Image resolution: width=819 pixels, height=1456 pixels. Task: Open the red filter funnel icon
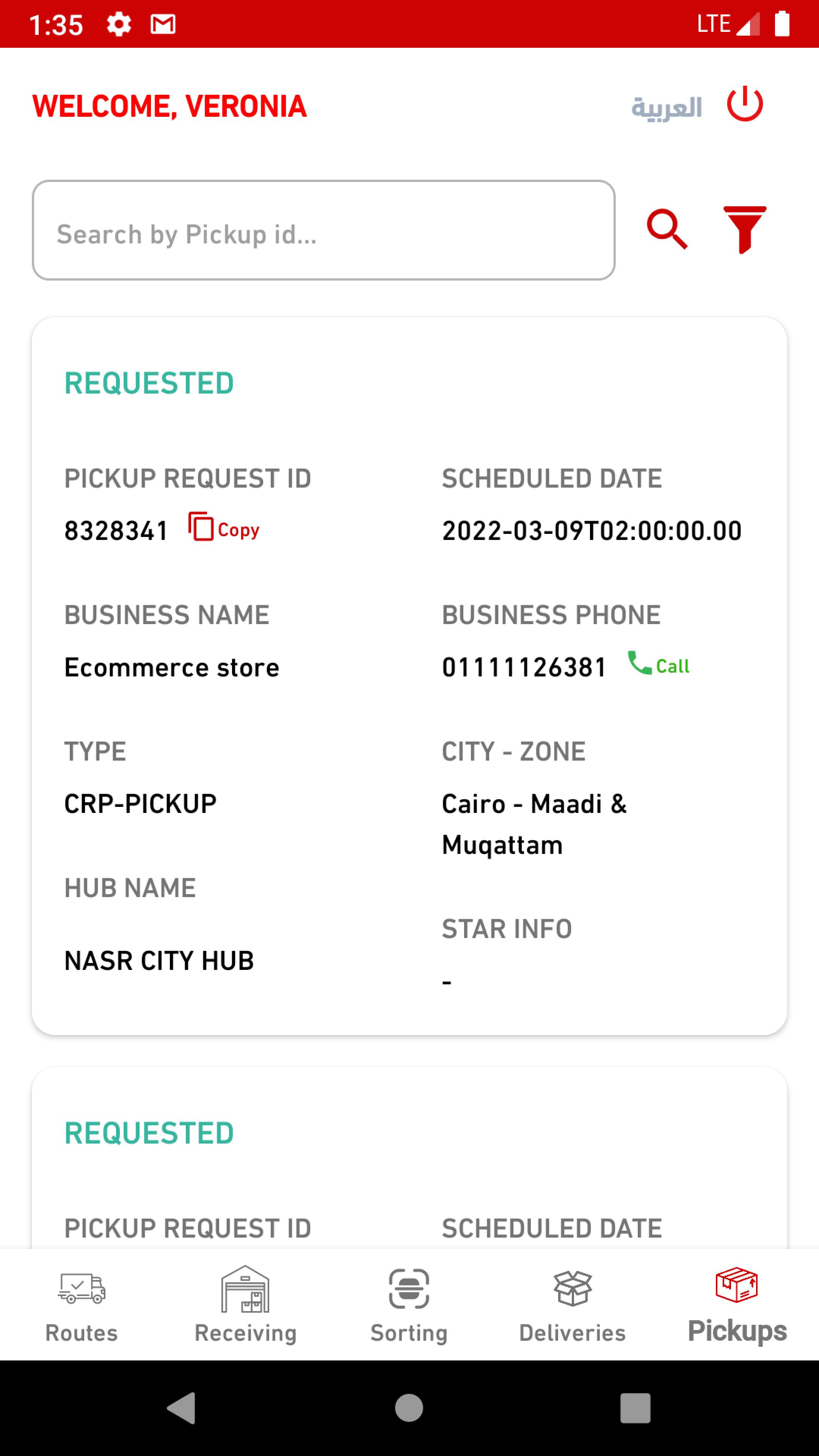click(744, 229)
